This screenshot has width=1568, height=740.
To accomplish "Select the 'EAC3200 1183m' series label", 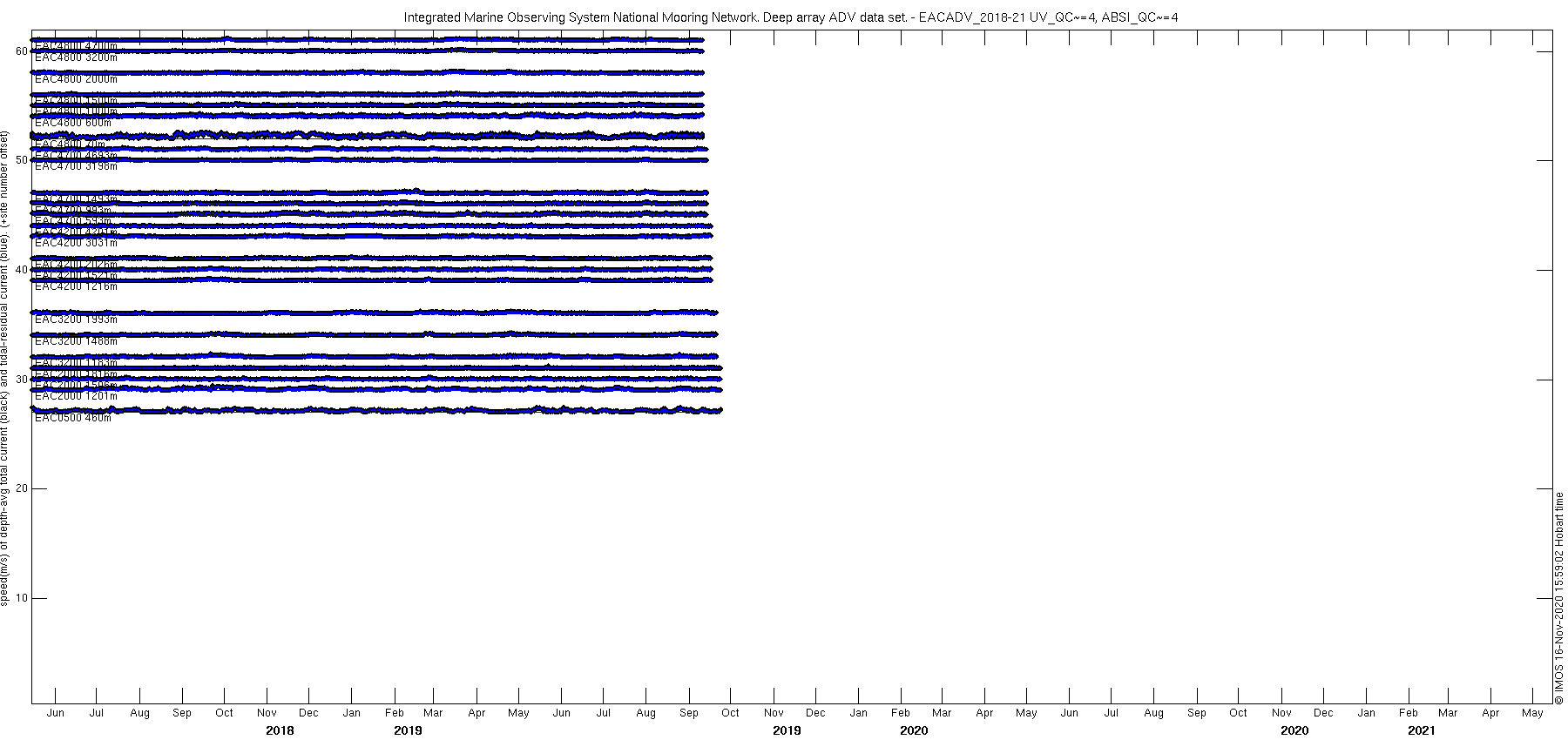I will (76, 363).
